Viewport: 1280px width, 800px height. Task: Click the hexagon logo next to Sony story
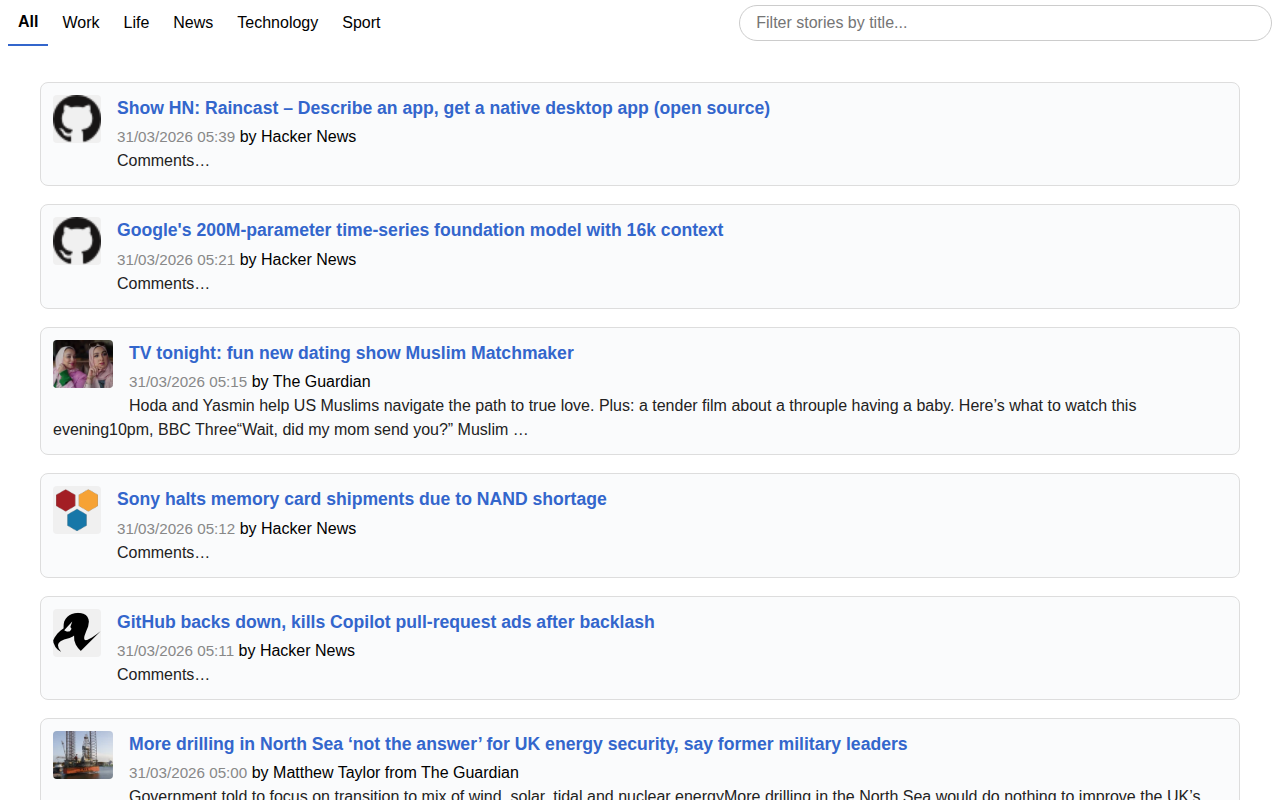[77, 510]
